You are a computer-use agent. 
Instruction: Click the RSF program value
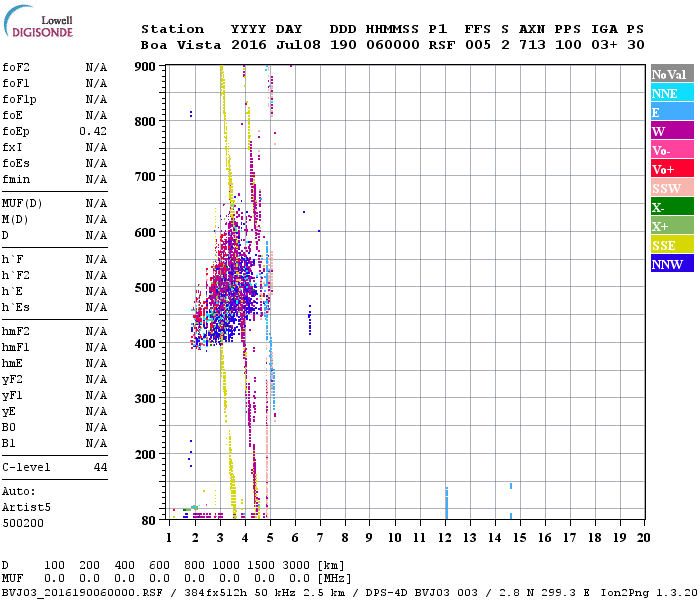pos(442,45)
